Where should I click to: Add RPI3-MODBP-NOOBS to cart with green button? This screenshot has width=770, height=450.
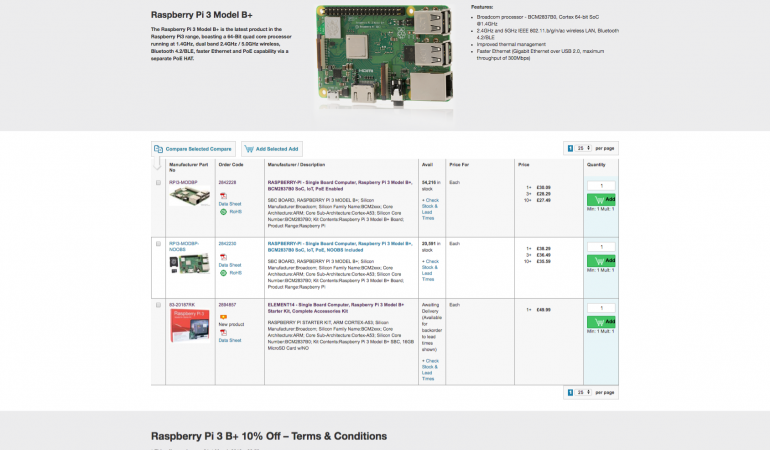pyautogui.click(x=601, y=260)
